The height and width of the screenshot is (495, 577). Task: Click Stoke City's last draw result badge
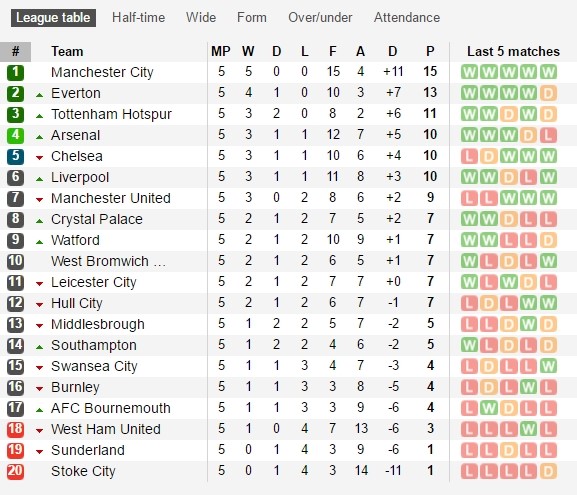[x=548, y=471]
